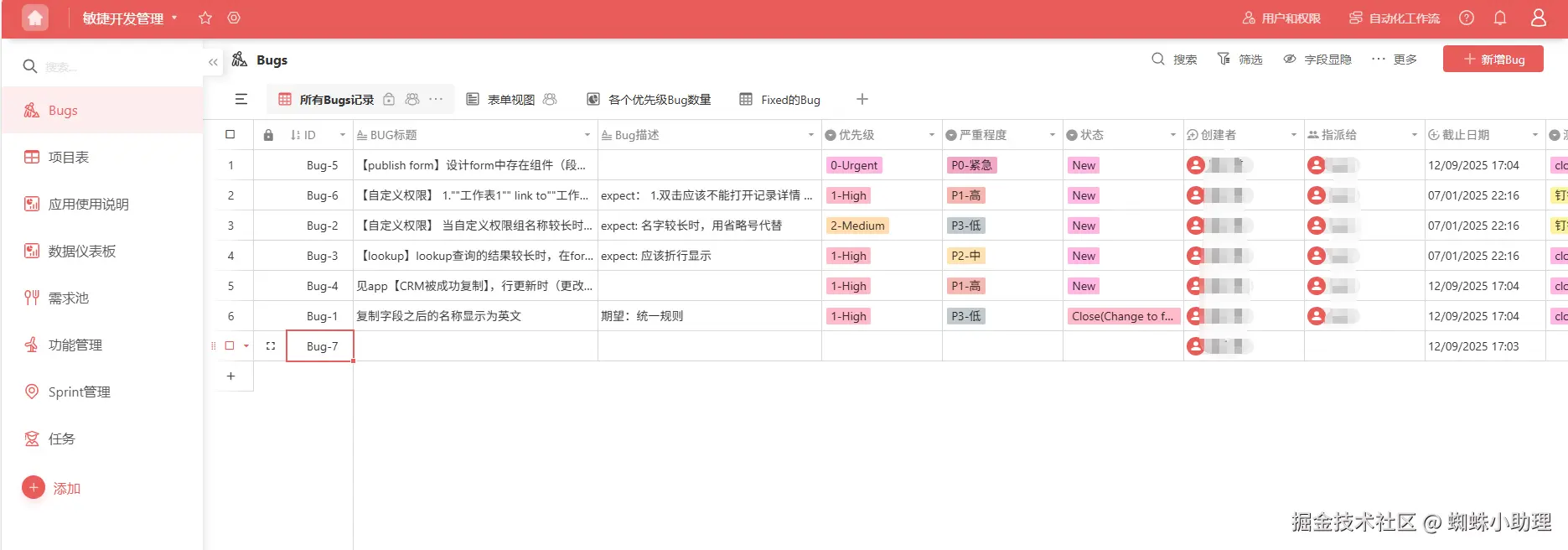Click sharing people icon on 所有Bugs记录 tab
1568x550 pixels.
[412, 99]
